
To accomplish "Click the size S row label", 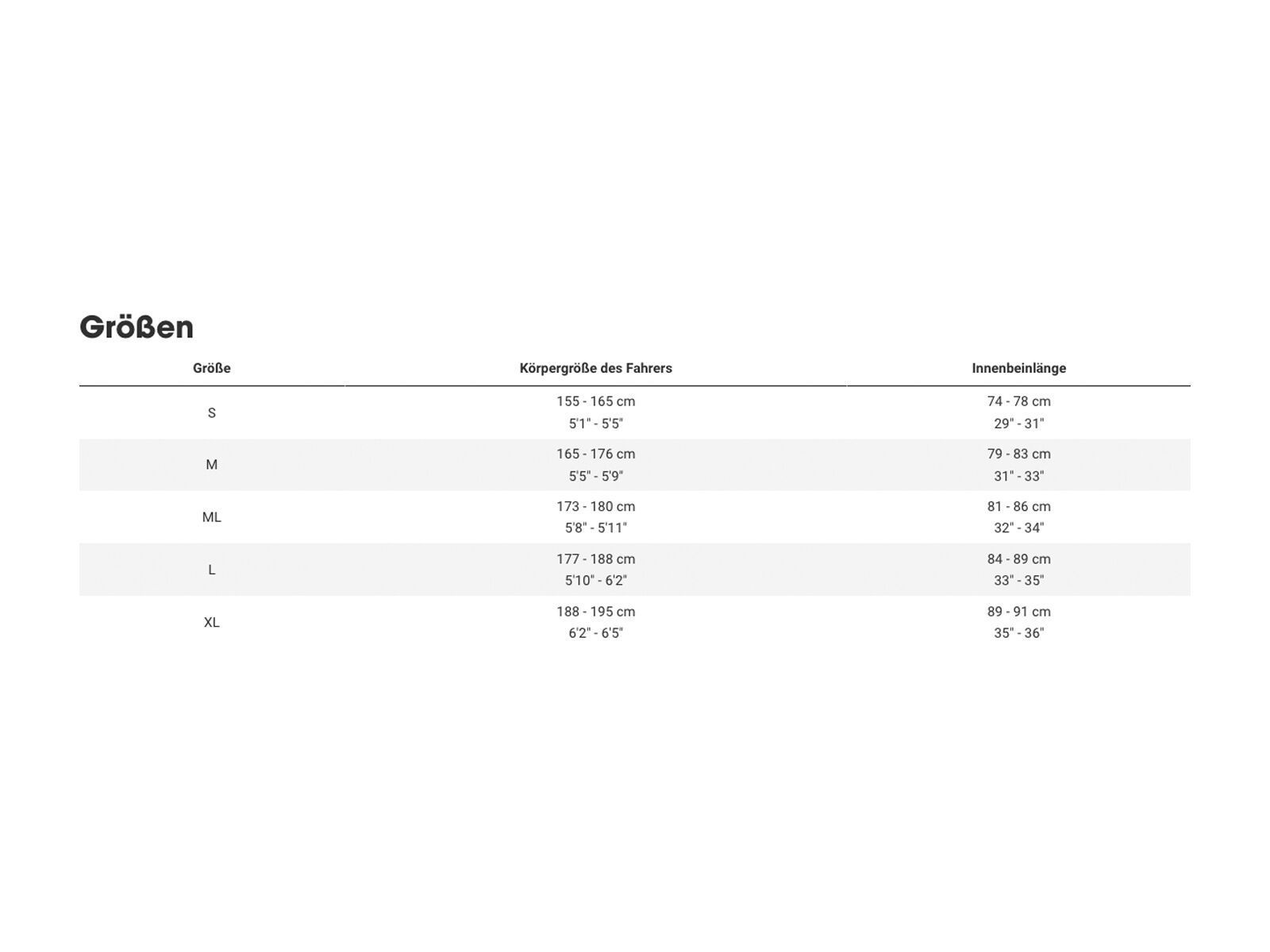I will coord(211,413).
